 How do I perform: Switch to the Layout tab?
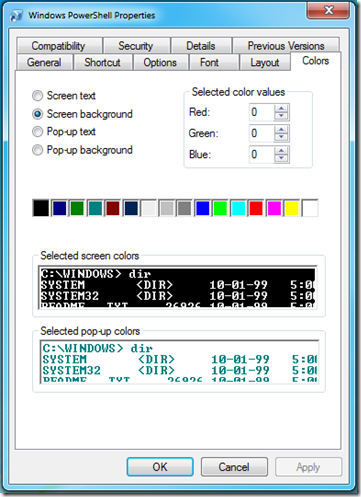(x=265, y=62)
